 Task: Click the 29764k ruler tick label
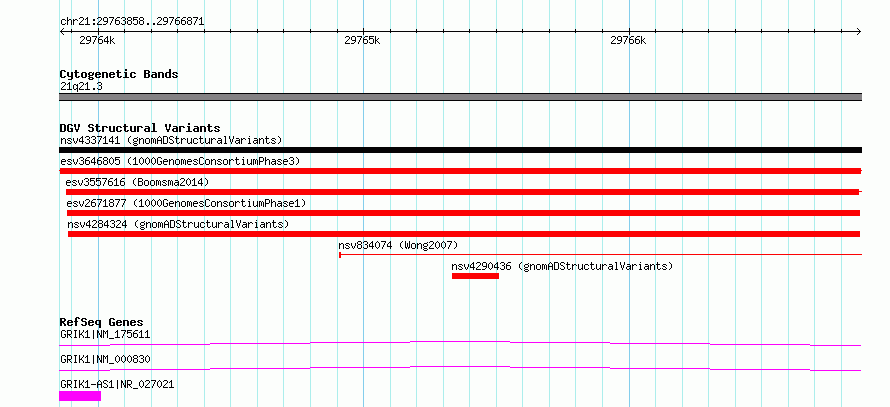97,41
